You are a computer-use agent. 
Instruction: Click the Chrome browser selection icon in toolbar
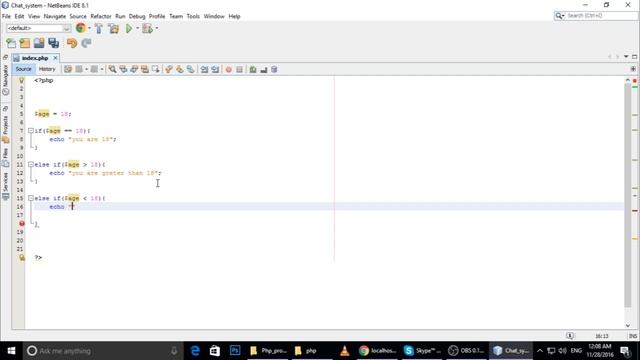pos(81,28)
